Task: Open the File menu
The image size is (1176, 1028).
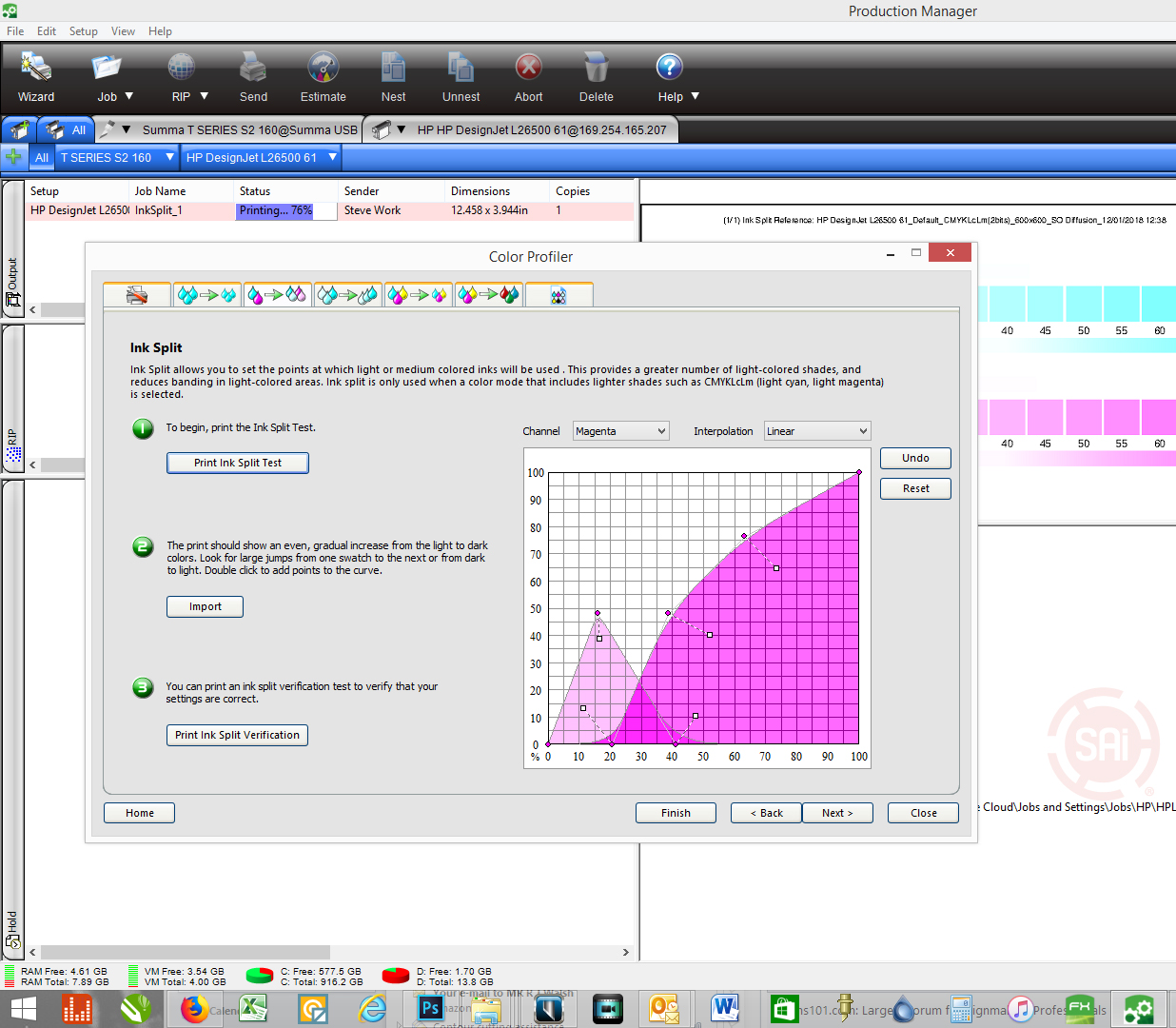Action: (x=15, y=31)
